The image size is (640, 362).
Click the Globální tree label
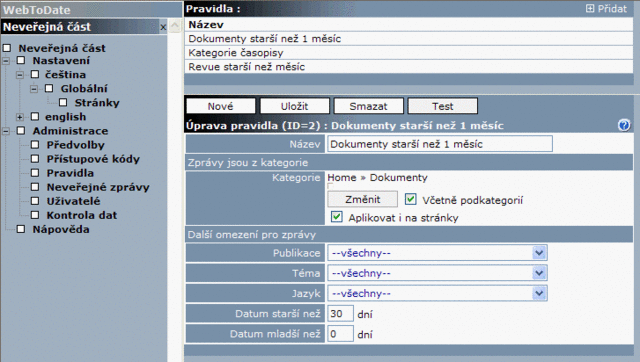click(x=84, y=89)
